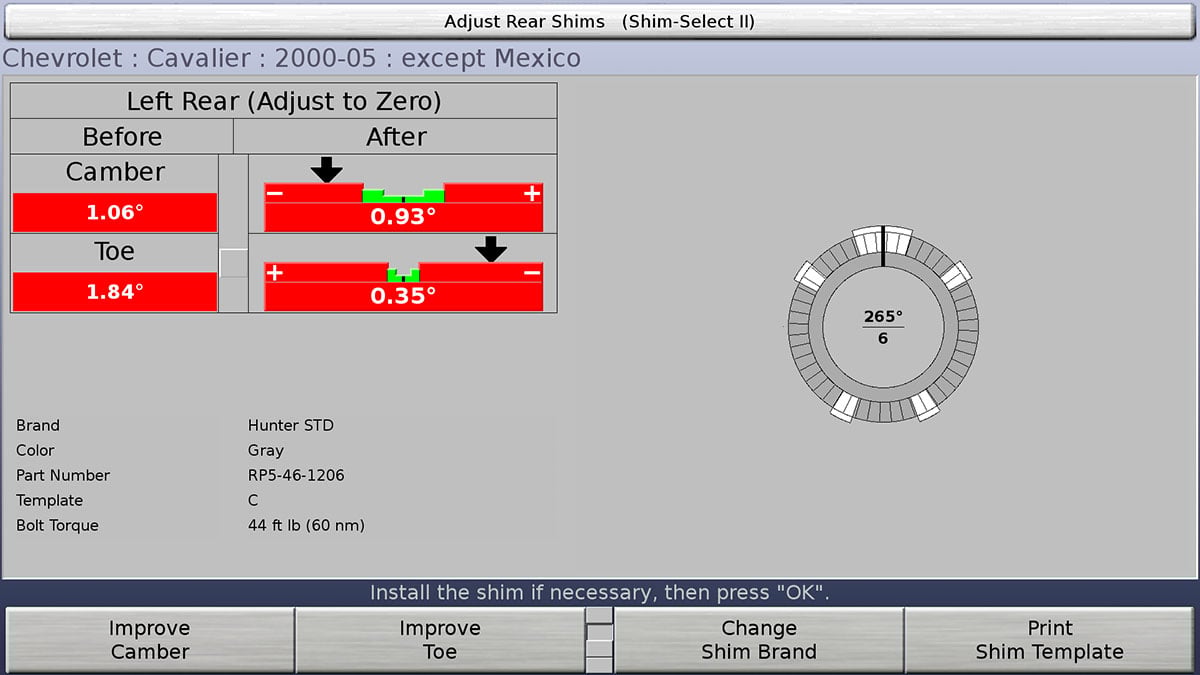
Task: Click the install shim instruction message
Action: [599, 593]
